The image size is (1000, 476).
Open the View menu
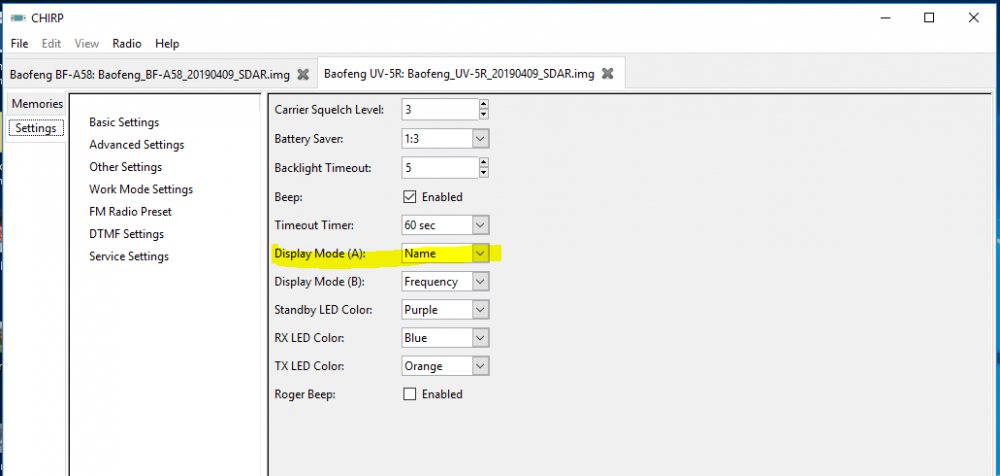[87, 43]
